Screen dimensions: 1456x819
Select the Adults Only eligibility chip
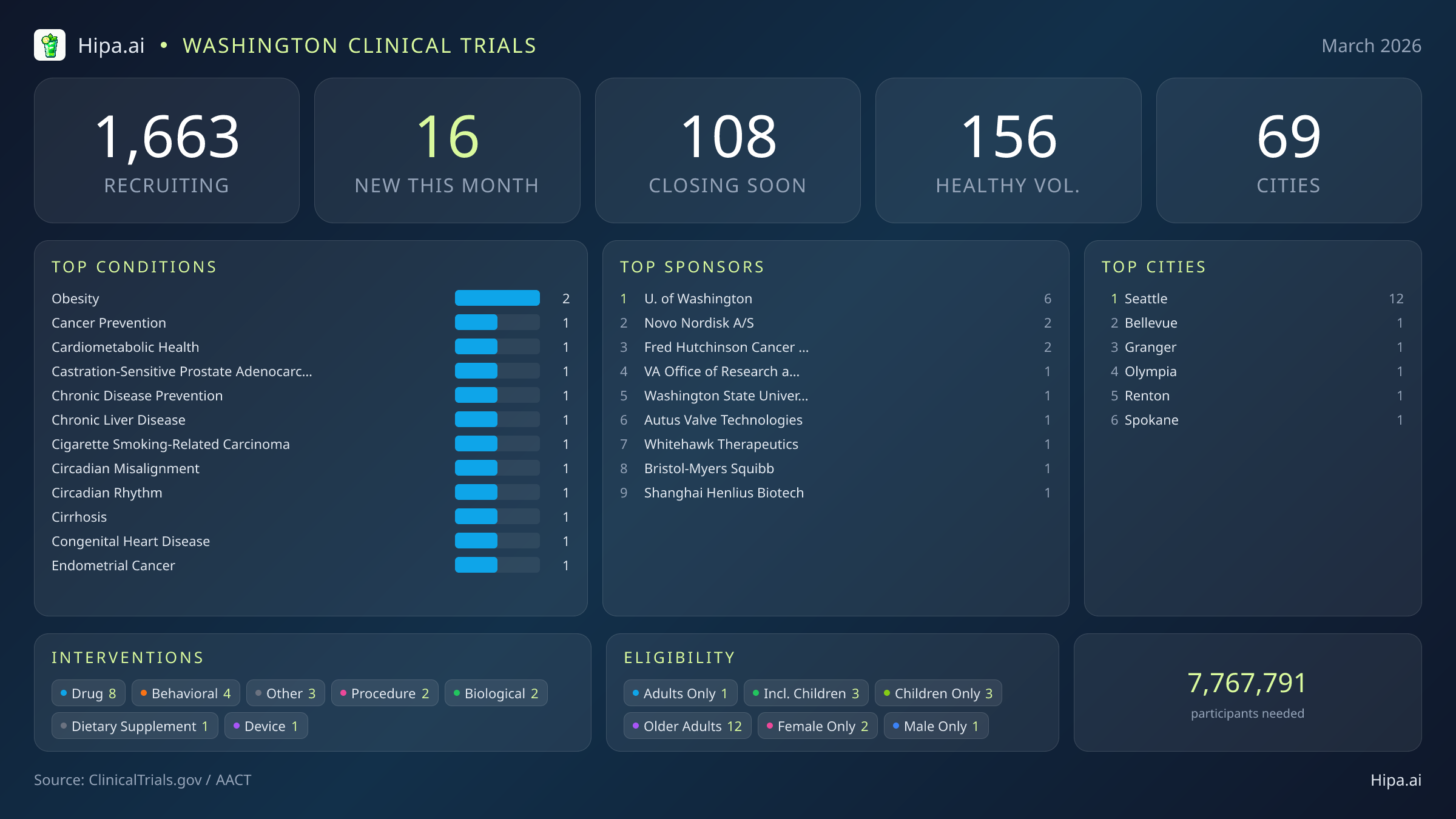680,693
